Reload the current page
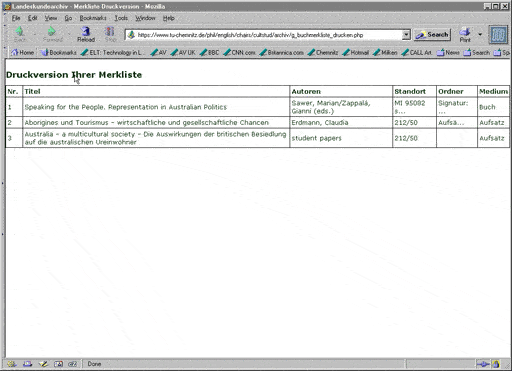 pyautogui.click(x=86, y=34)
